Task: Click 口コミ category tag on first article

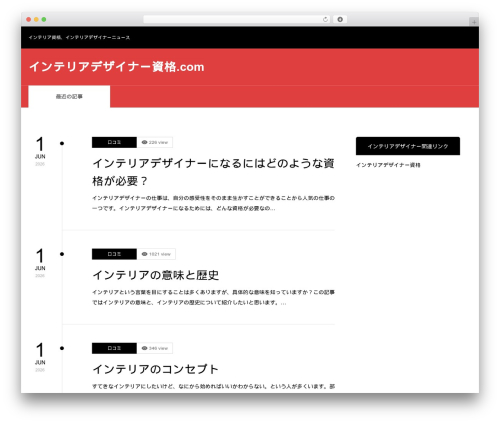Action: 114,142
